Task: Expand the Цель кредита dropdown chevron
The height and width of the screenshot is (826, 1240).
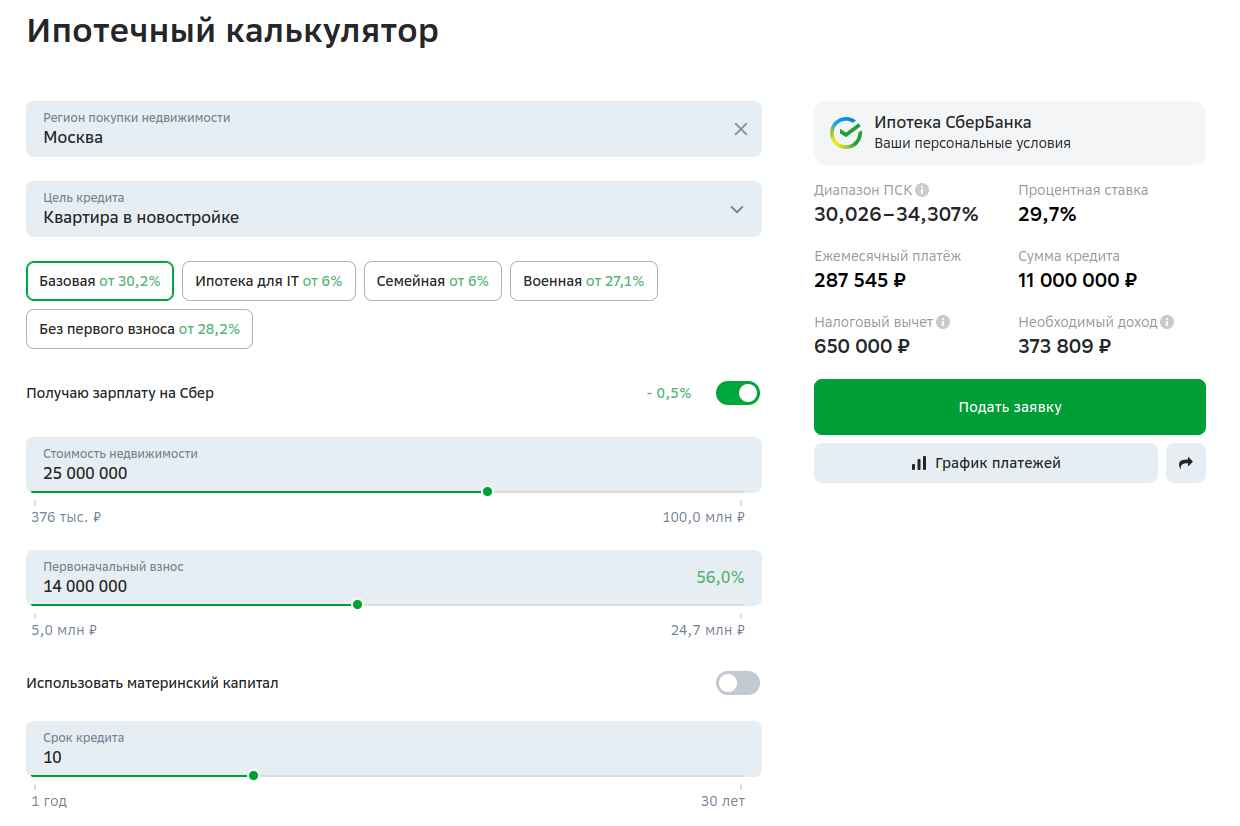Action: click(737, 209)
